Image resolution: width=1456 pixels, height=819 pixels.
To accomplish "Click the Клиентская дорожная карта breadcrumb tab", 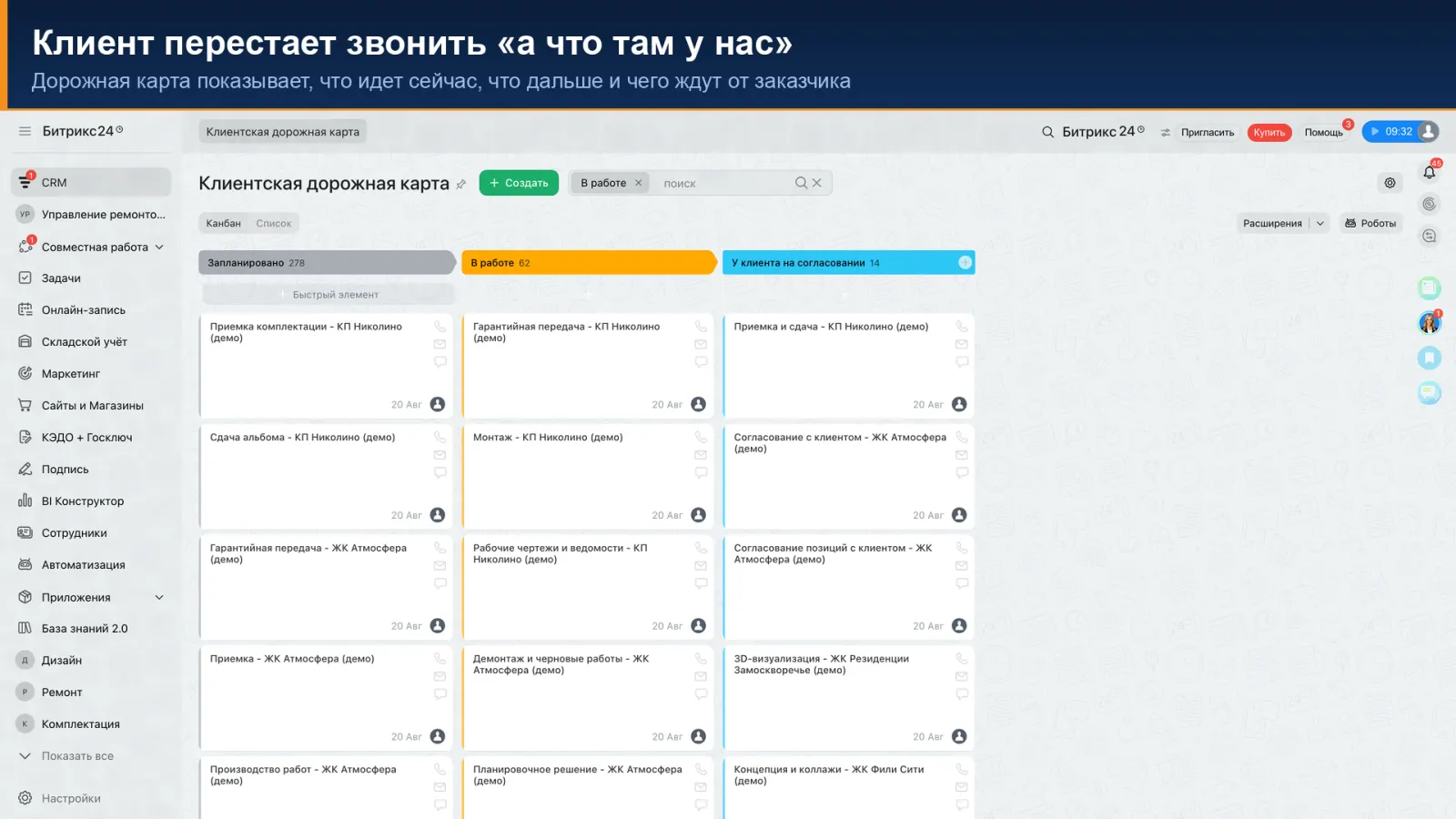I will click(x=283, y=132).
